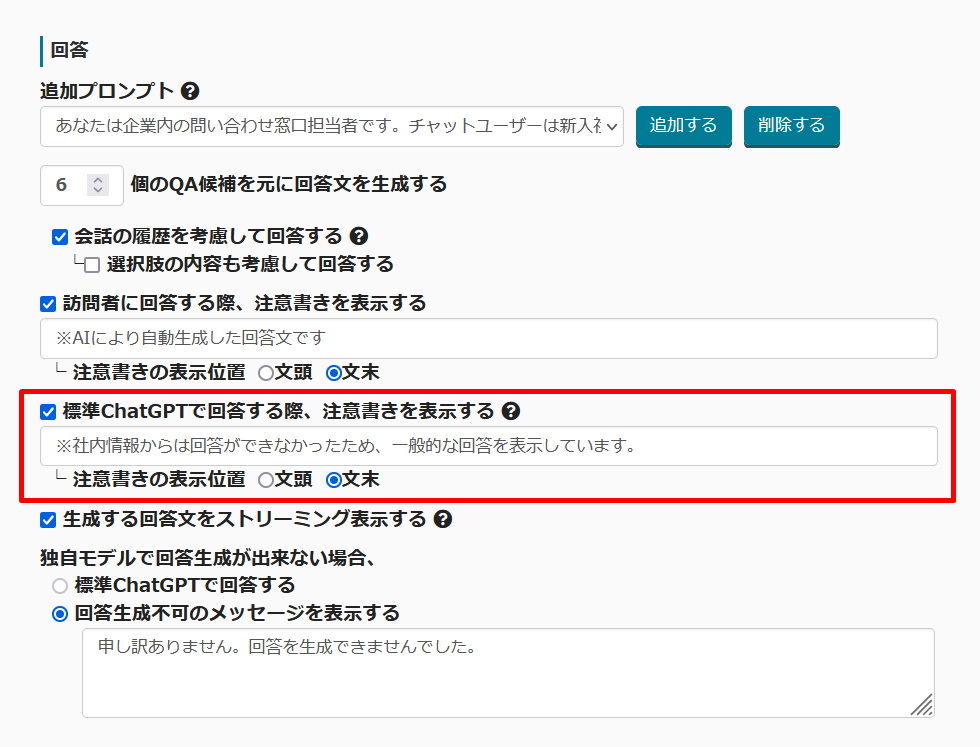Click the QA候補 number stepper arrows

[x=97, y=185]
